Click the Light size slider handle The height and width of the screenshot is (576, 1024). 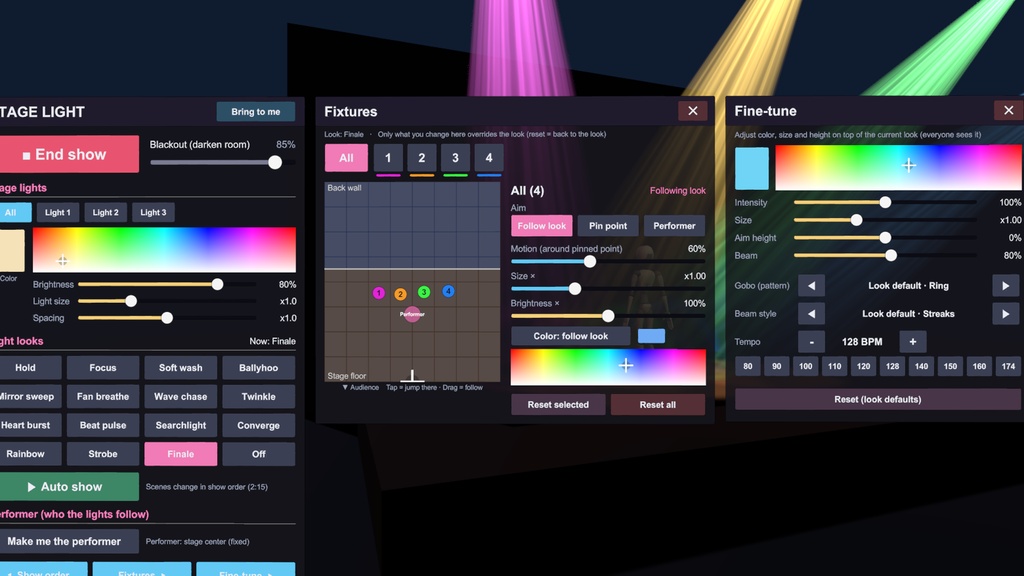pos(131,301)
